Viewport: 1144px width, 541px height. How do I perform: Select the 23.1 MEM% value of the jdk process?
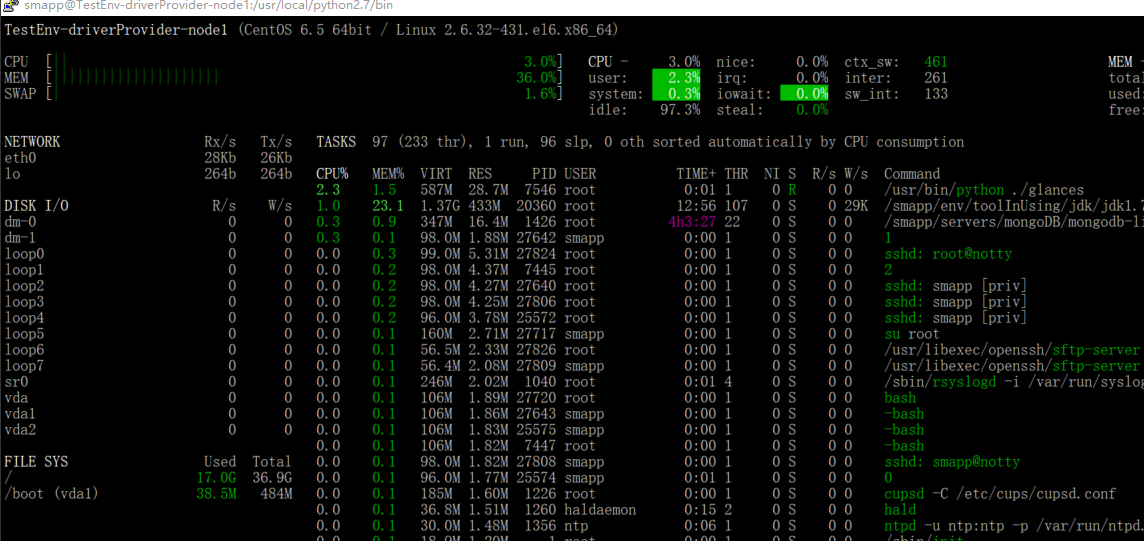coord(387,206)
